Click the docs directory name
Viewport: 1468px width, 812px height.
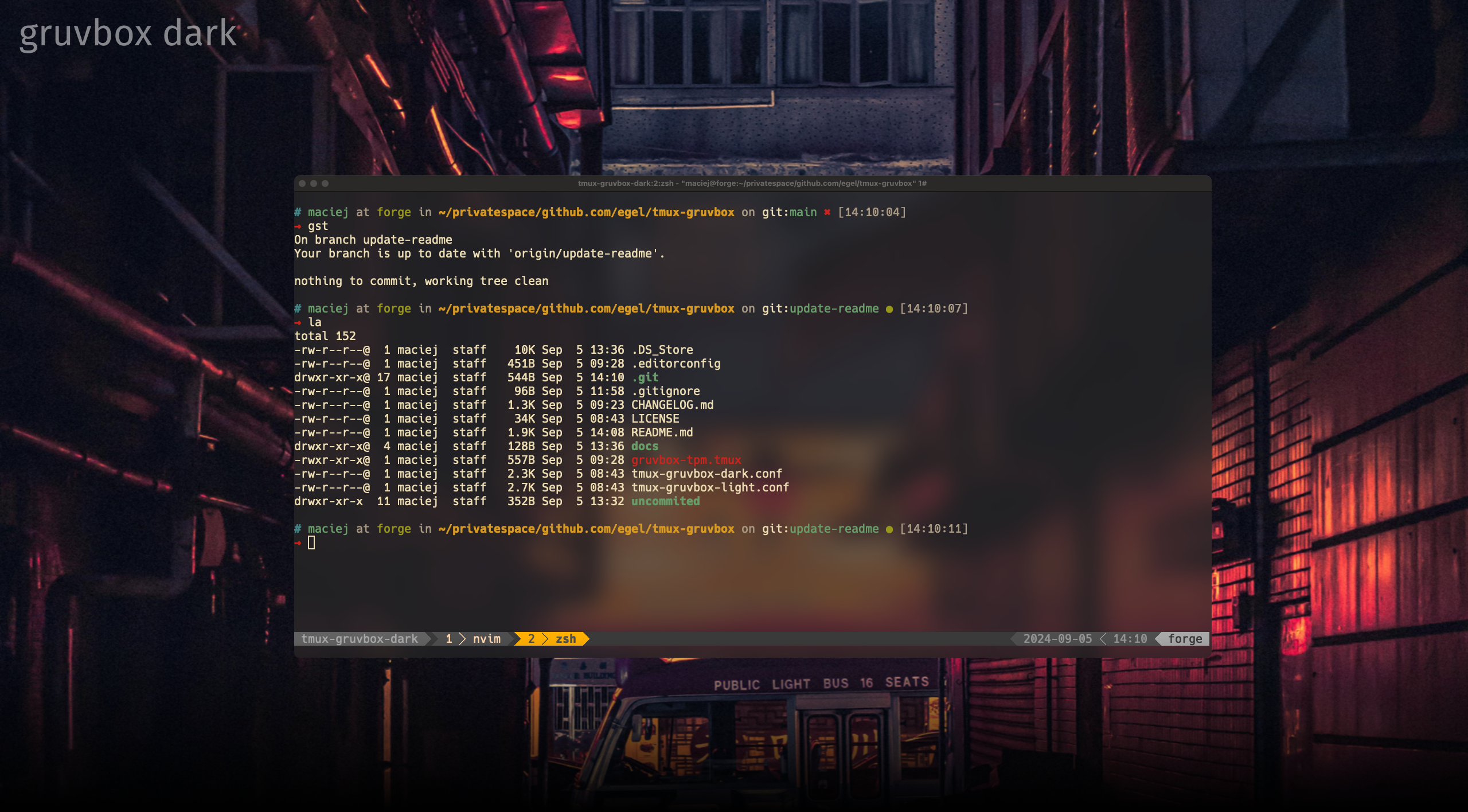(x=645, y=446)
